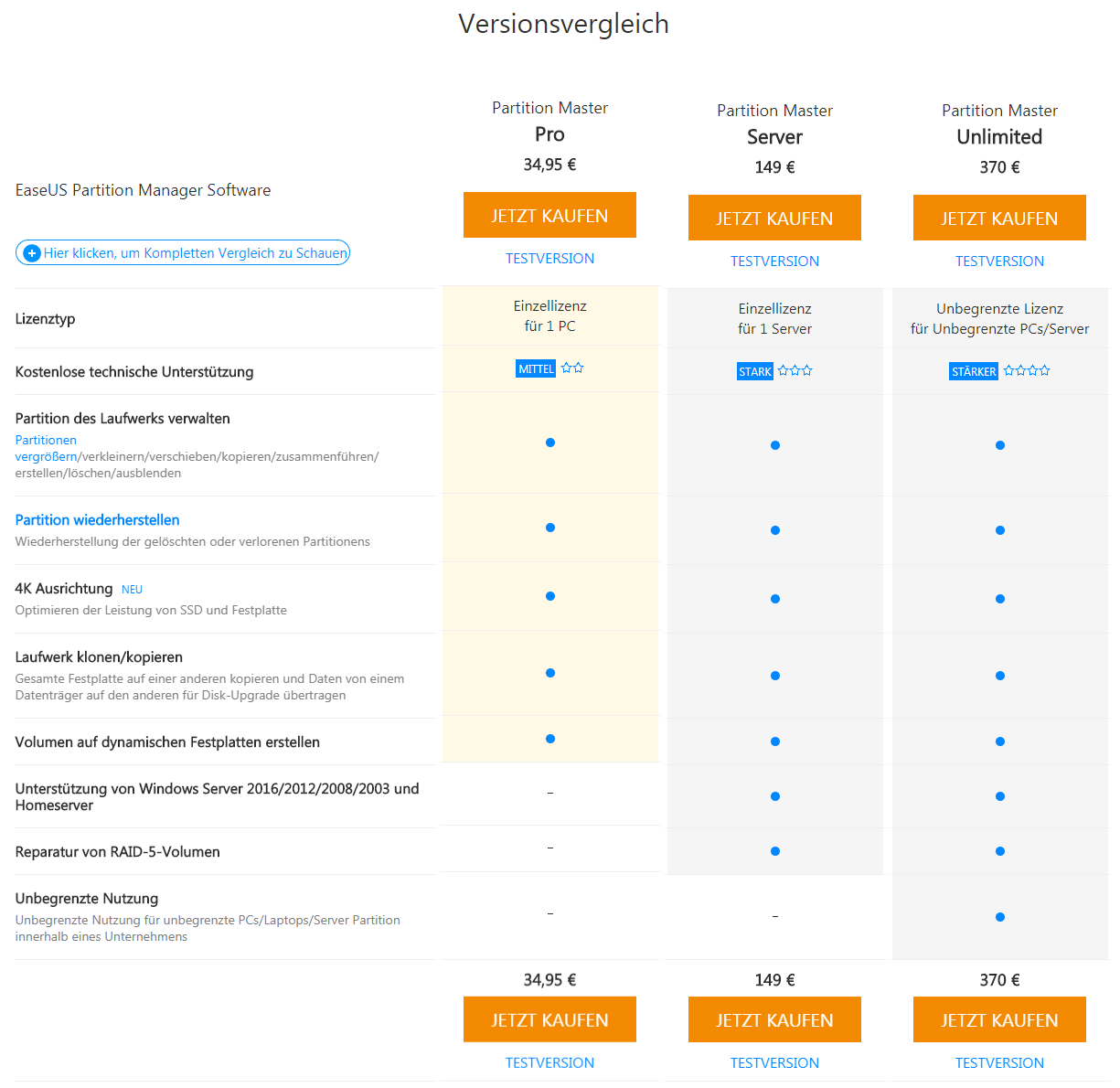Buy Partition Master Server with top JETZT KAUFEN
The width and height of the screenshot is (1120, 1088).
(x=774, y=218)
